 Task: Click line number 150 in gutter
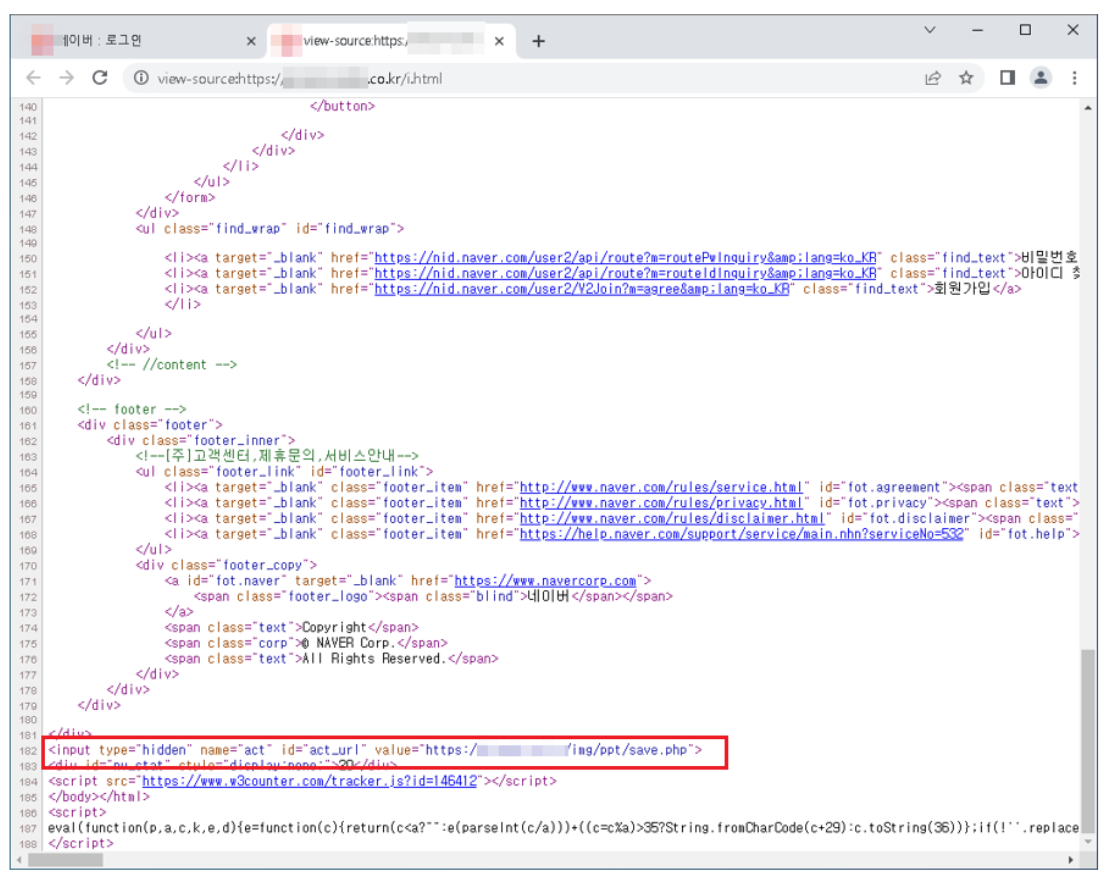coord(28,258)
